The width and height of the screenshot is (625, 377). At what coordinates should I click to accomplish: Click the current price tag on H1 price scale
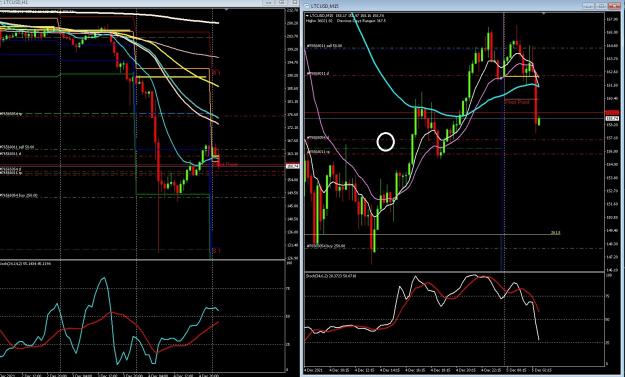293,166
